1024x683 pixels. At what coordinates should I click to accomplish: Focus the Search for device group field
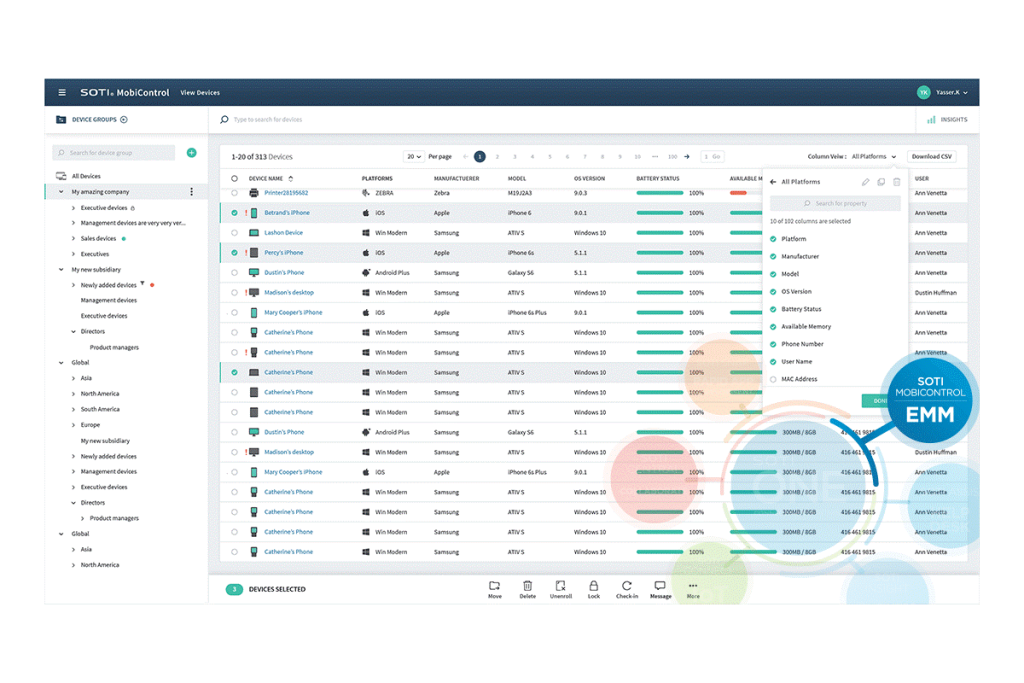coord(114,153)
